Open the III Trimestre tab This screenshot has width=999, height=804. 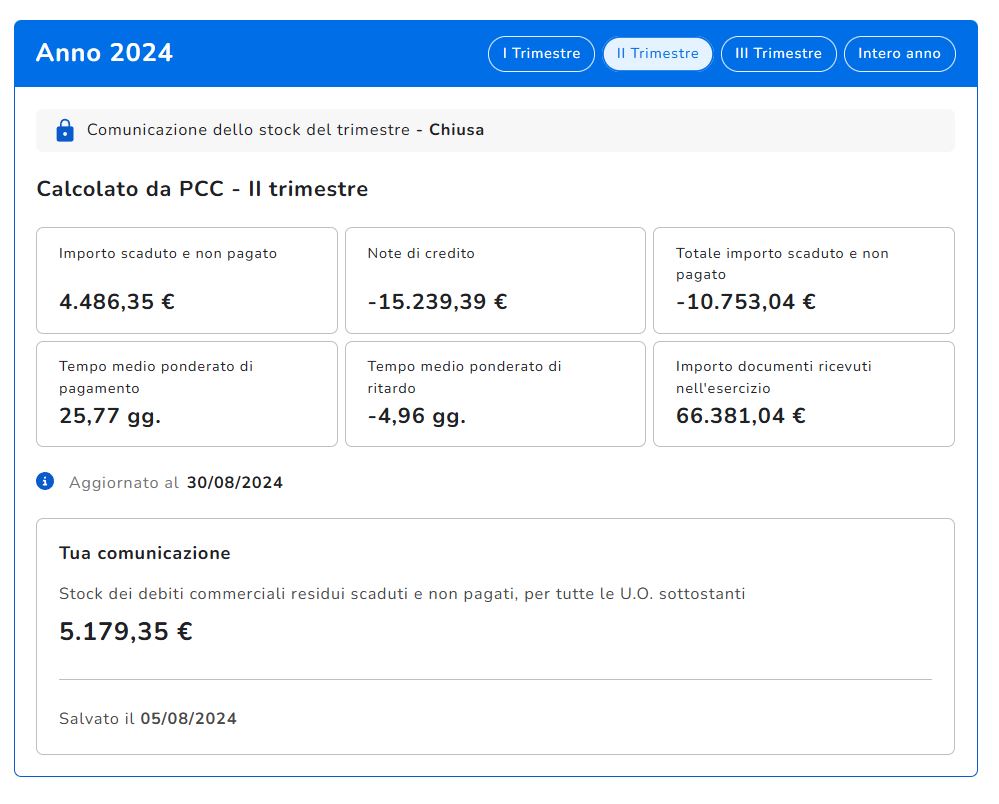coord(778,54)
